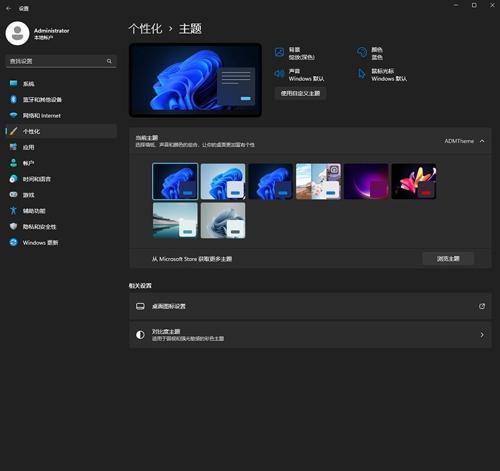
Task: Select the purple glow theme thumbnail
Action: (x=366, y=181)
